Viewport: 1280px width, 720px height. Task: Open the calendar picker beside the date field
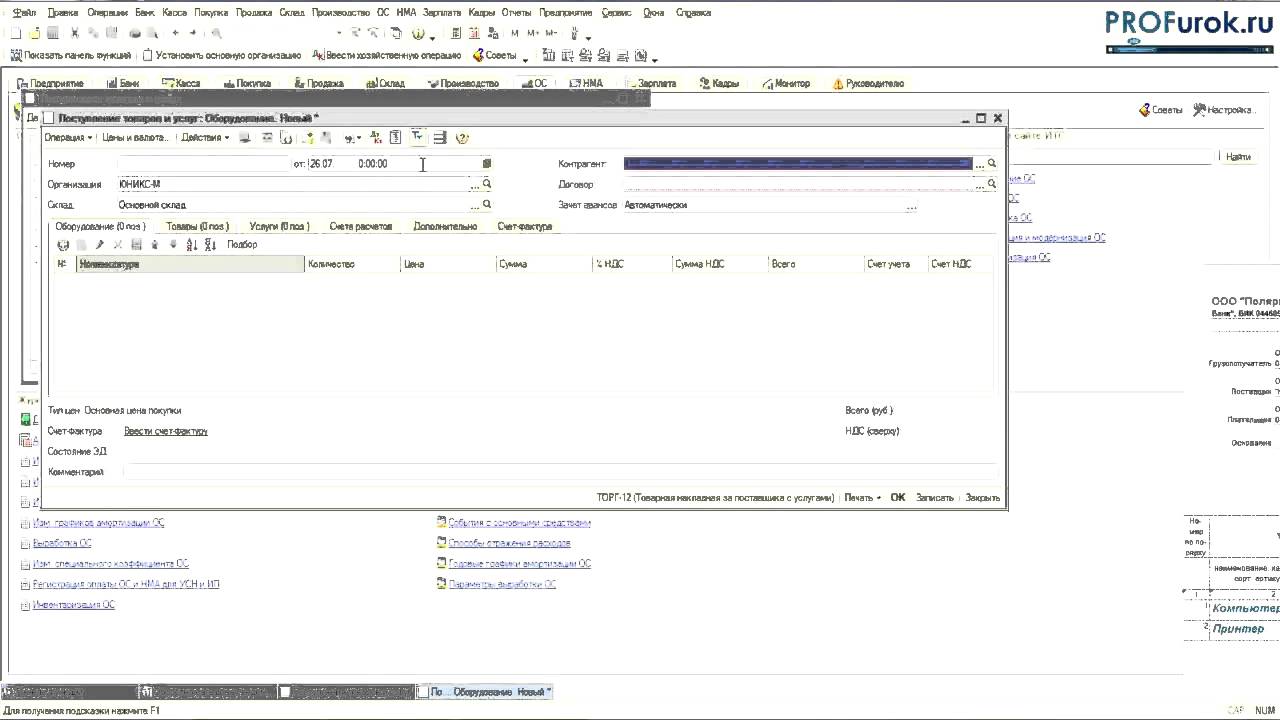tap(487, 163)
